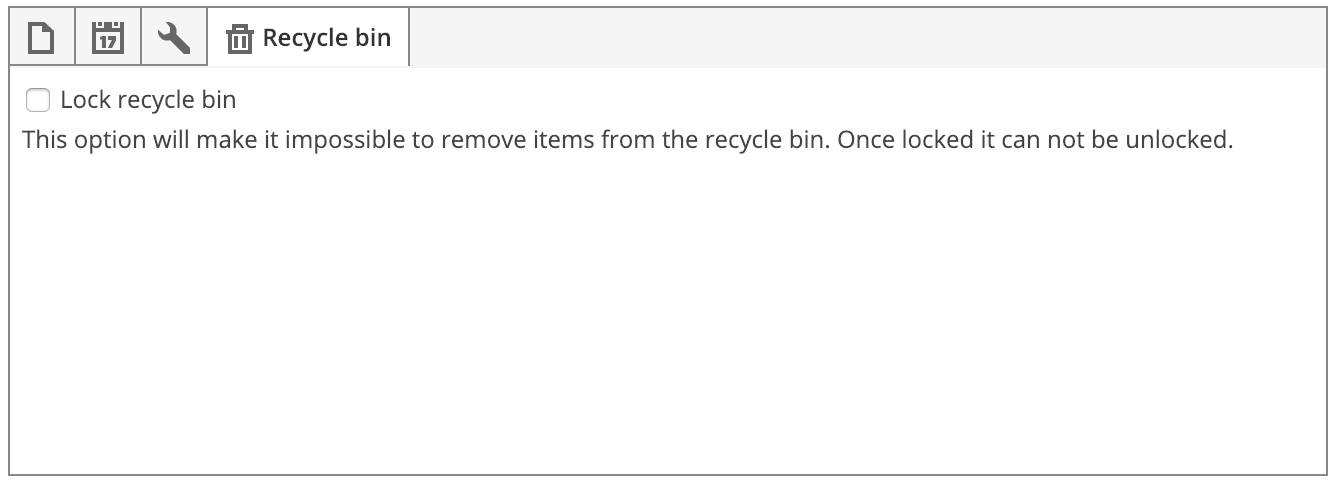Toggle locking of the recycle bin
The image size is (1338, 486).
pos(38,100)
